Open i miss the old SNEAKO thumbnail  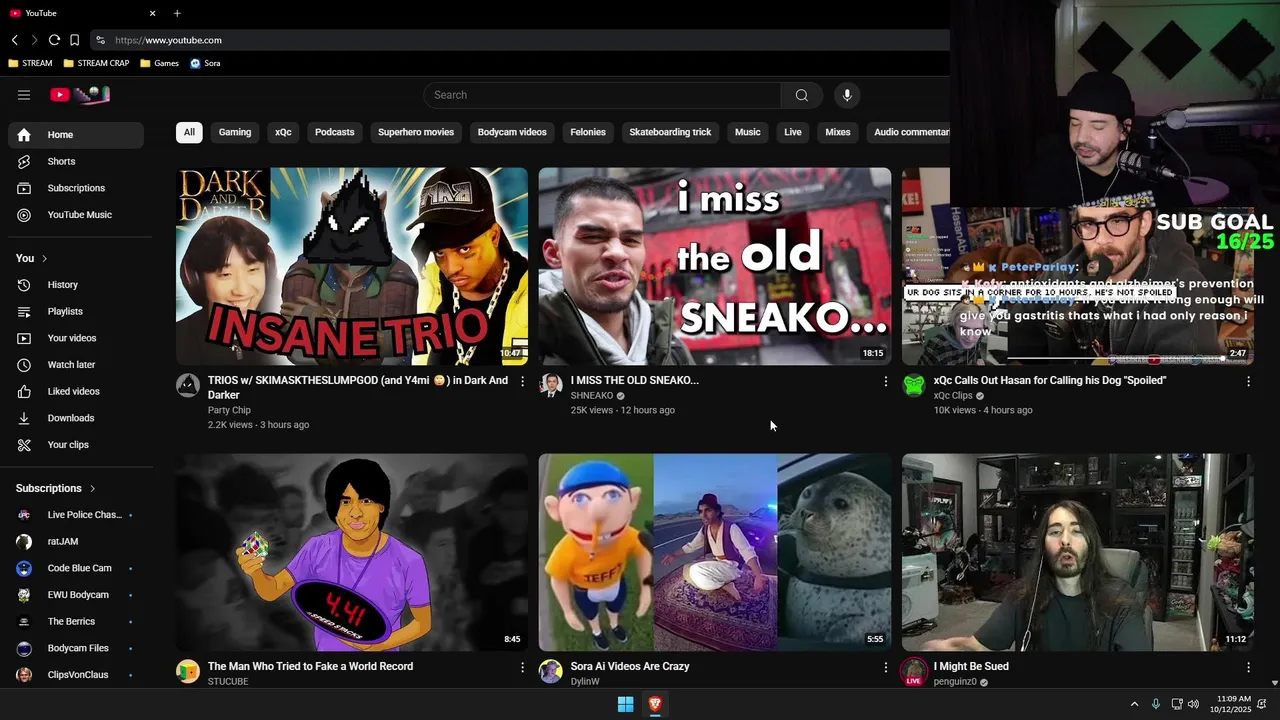715,266
